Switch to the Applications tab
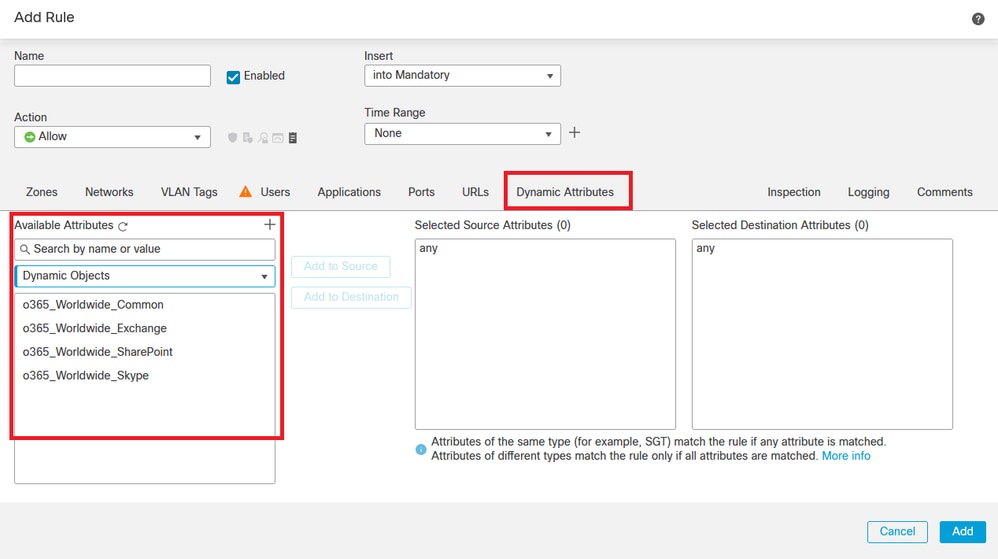This screenshot has height=559, width=998. coord(349,192)
